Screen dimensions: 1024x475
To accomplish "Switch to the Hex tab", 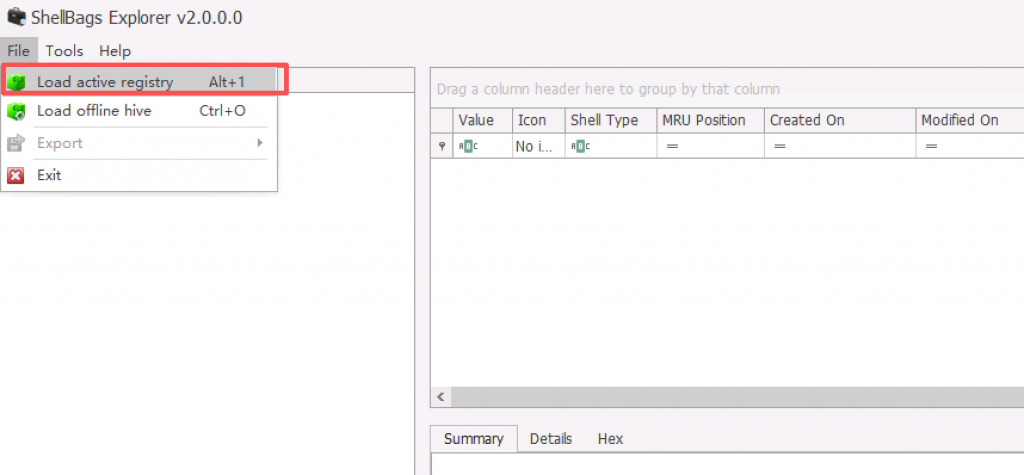I will click(610, 439).
